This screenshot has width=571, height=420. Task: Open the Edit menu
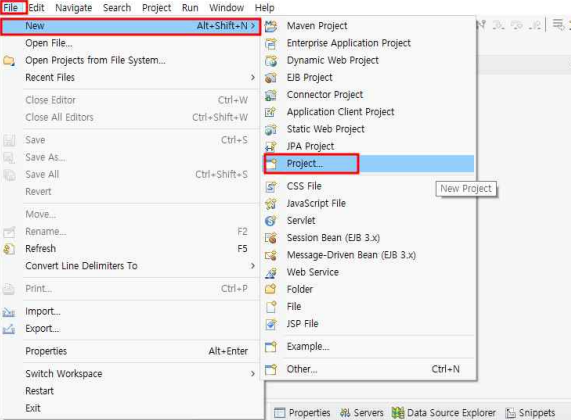click(36, 7)
